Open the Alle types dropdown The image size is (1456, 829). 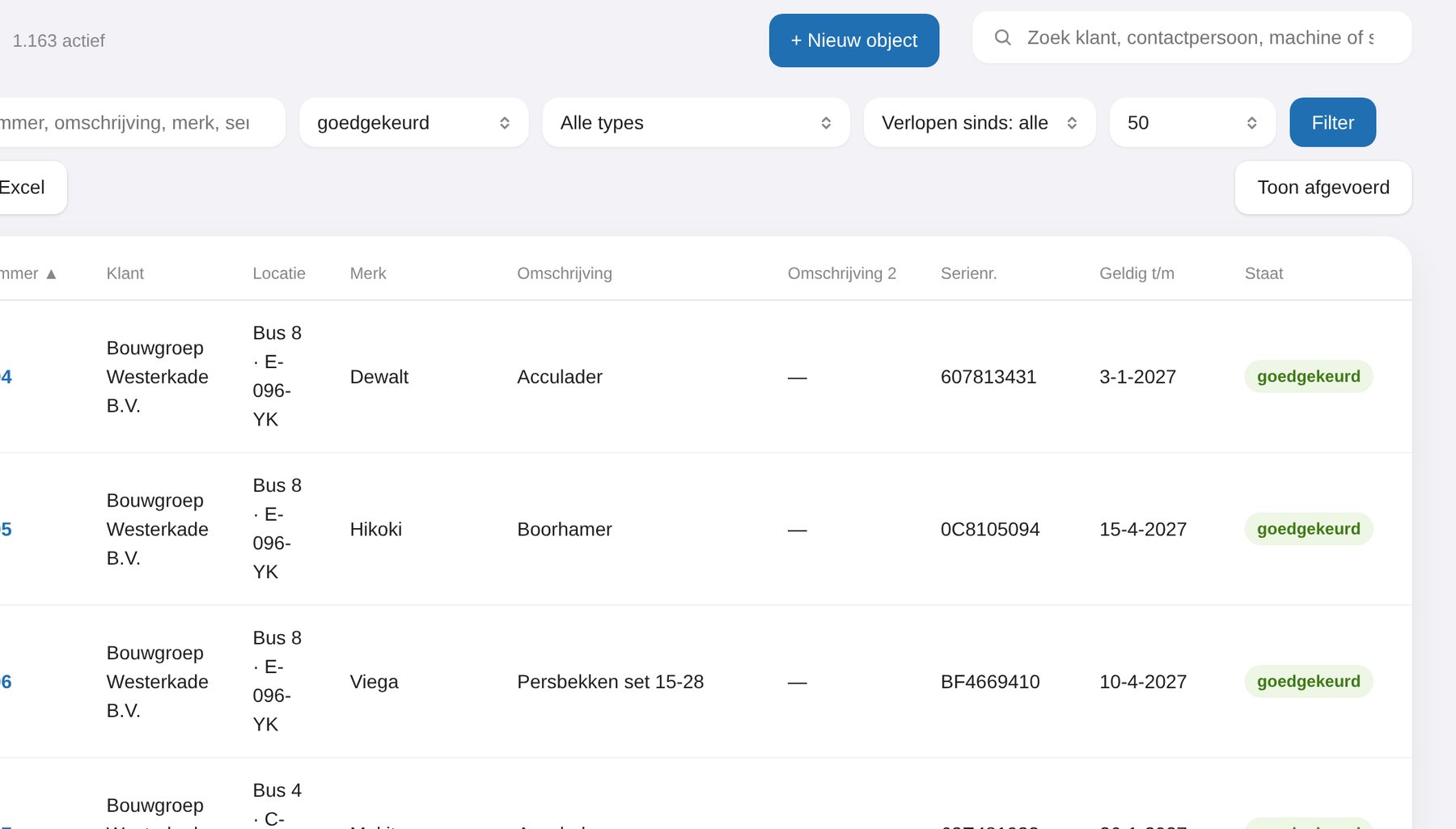click(696, 123)
